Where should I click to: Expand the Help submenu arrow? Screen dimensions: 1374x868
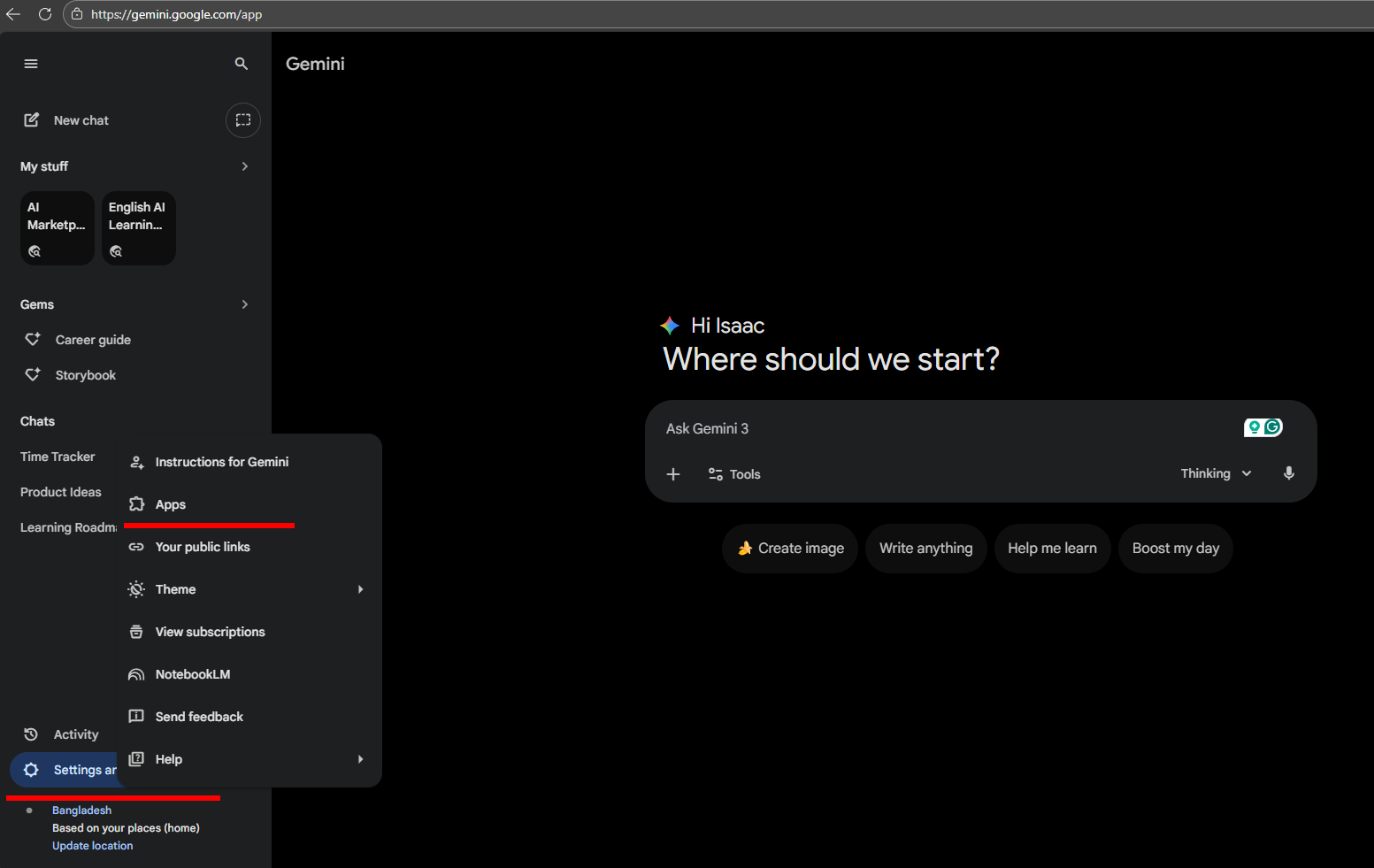360,759
